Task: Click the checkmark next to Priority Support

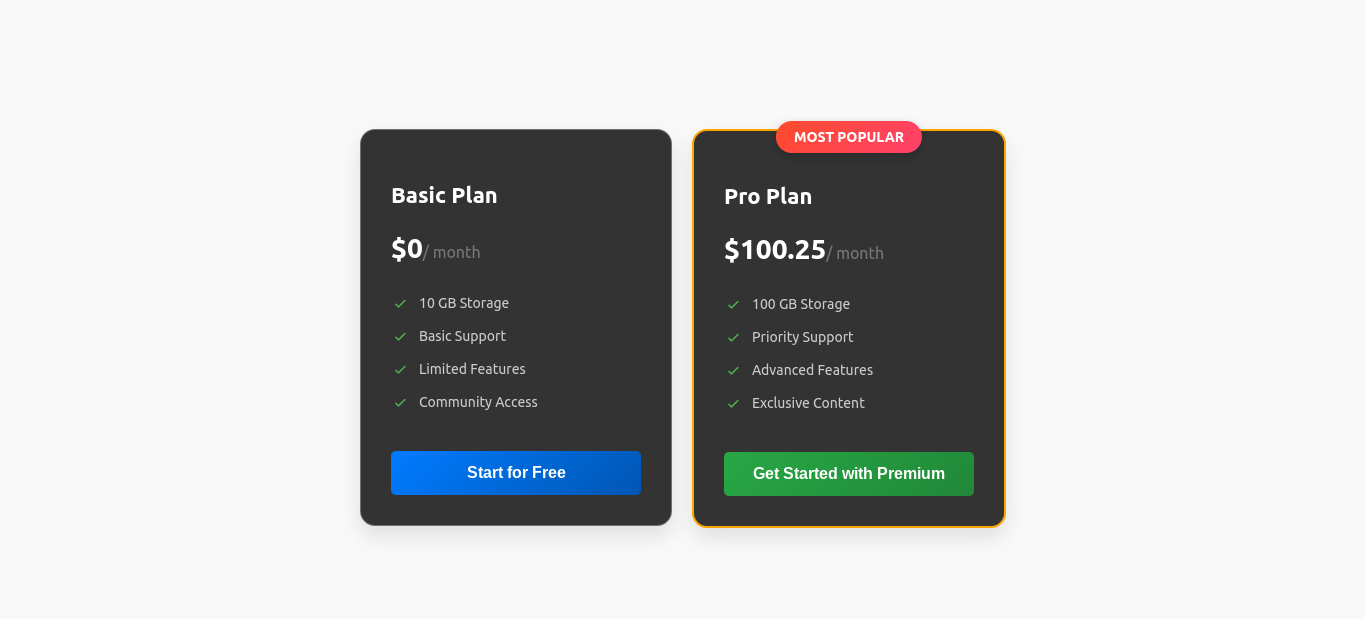Action: coord(733,337)
